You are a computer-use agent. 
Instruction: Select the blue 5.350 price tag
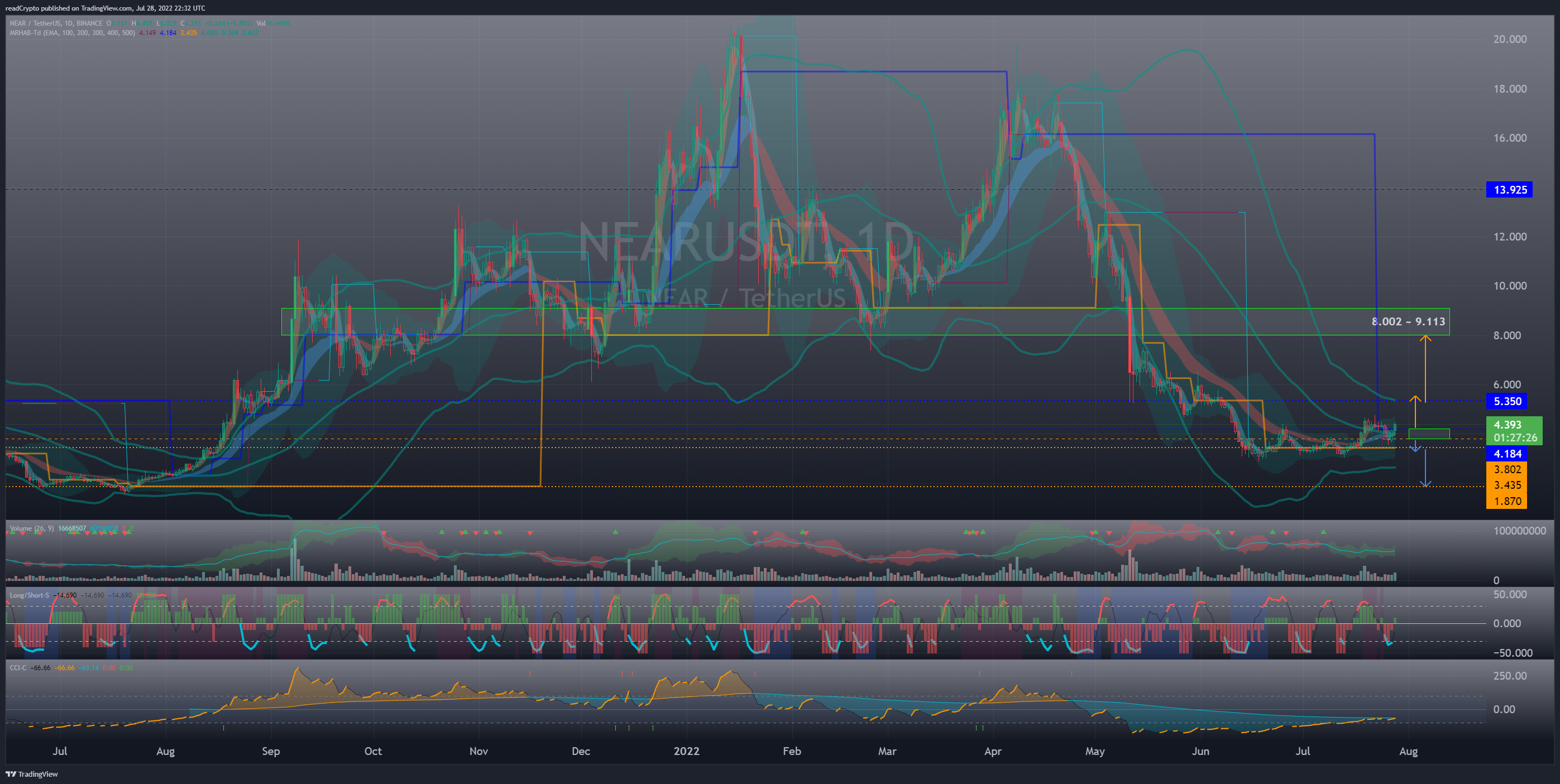click(x=1507, y=401)
